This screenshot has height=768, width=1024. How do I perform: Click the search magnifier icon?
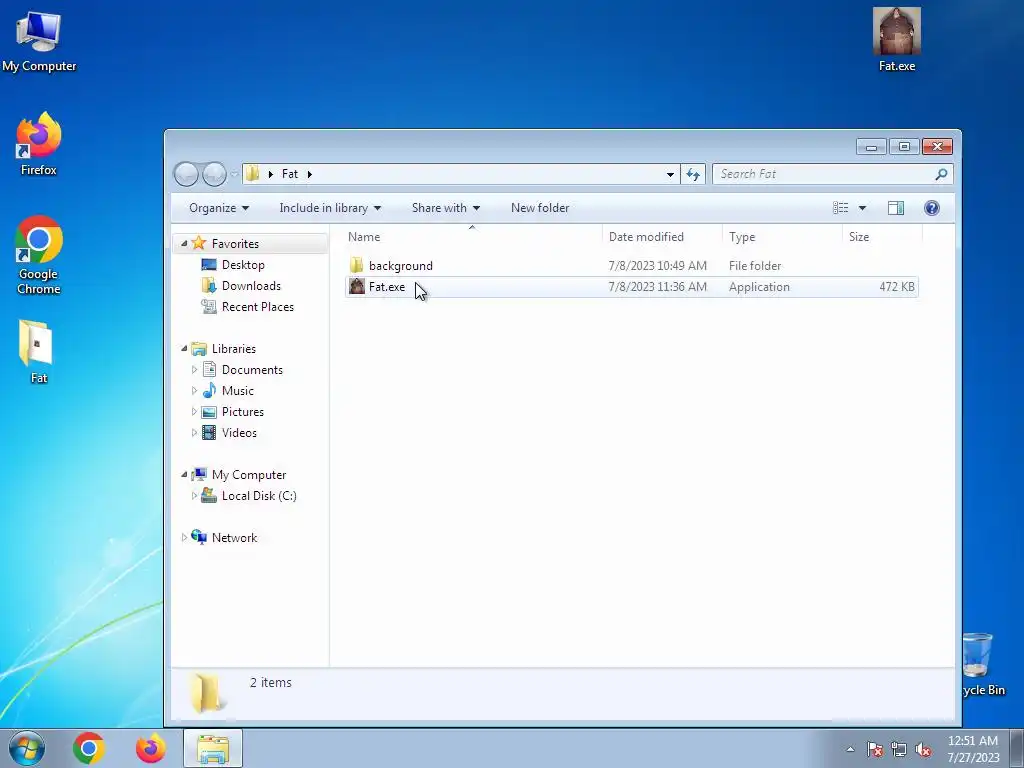pyautogui.click(x=941, y=174)
